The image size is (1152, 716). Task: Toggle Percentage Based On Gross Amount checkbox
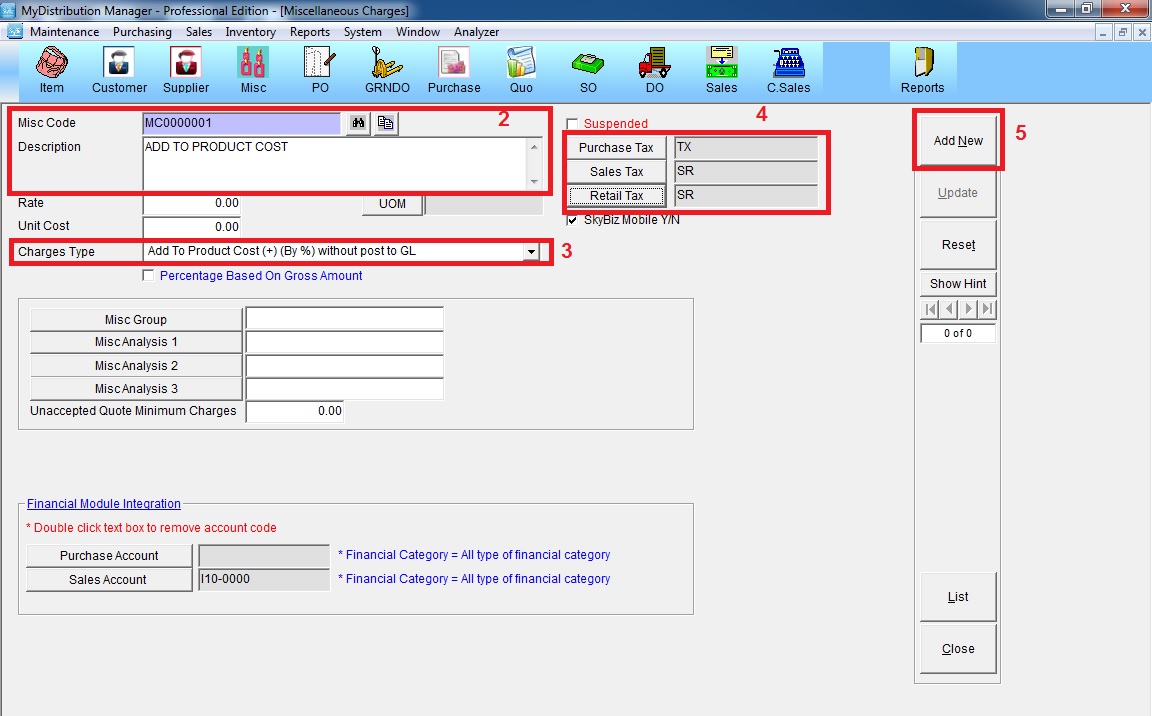coord(149,276)
